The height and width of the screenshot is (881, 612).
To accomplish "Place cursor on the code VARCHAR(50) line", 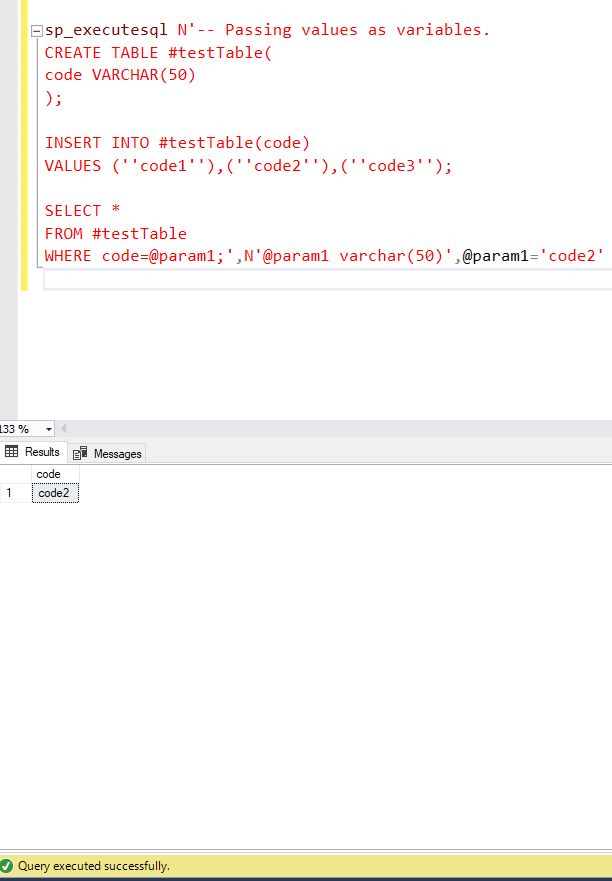I will (x=120, y=75).
